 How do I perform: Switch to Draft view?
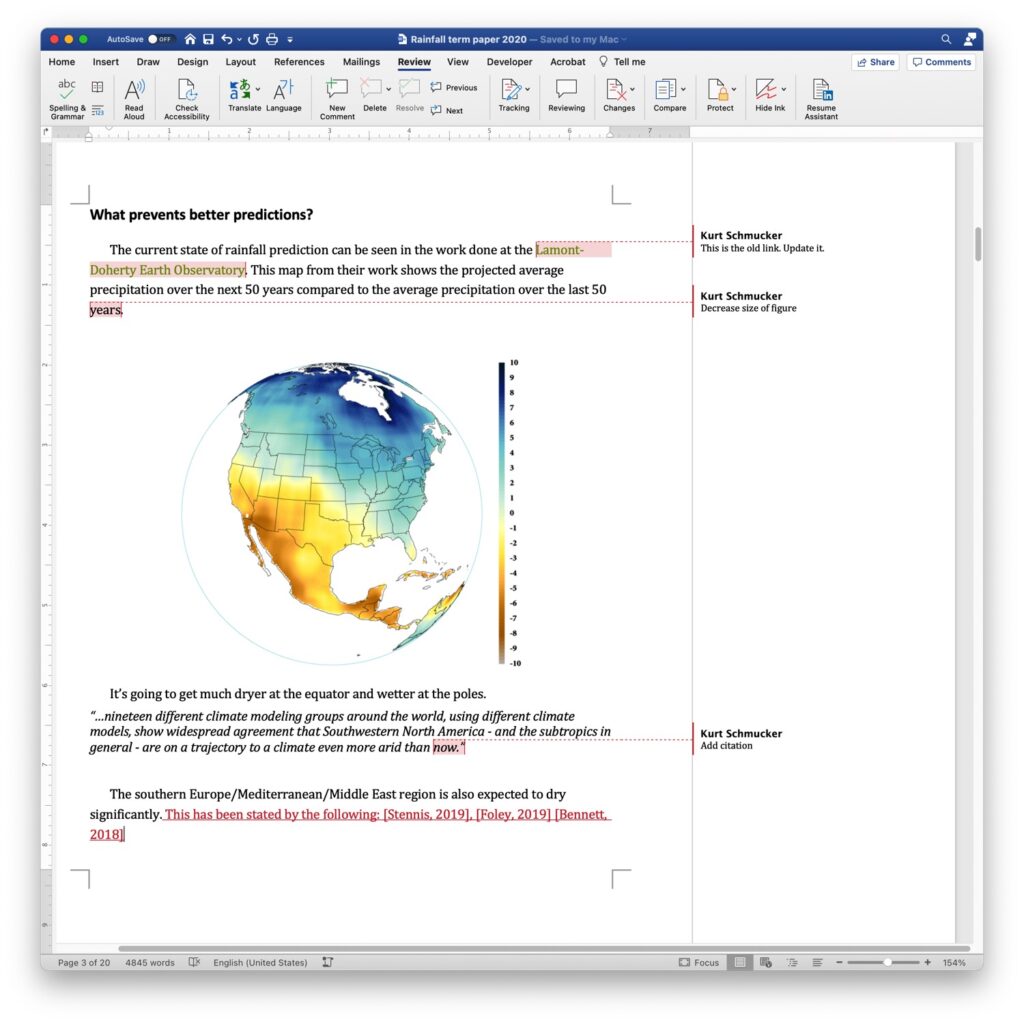click(x=817, y=962)
